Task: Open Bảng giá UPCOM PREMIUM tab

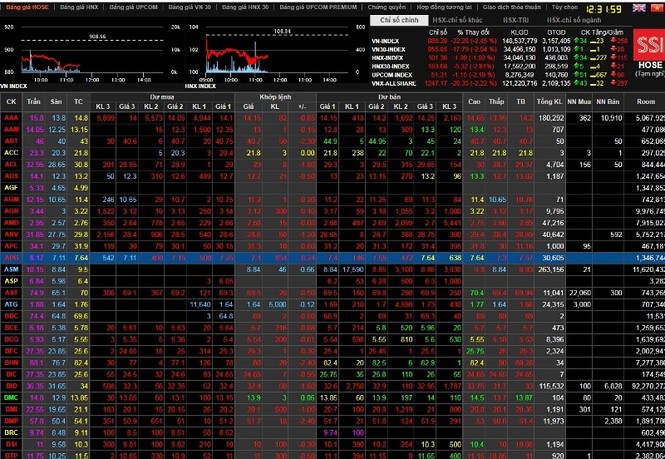Action: point(318,8)
